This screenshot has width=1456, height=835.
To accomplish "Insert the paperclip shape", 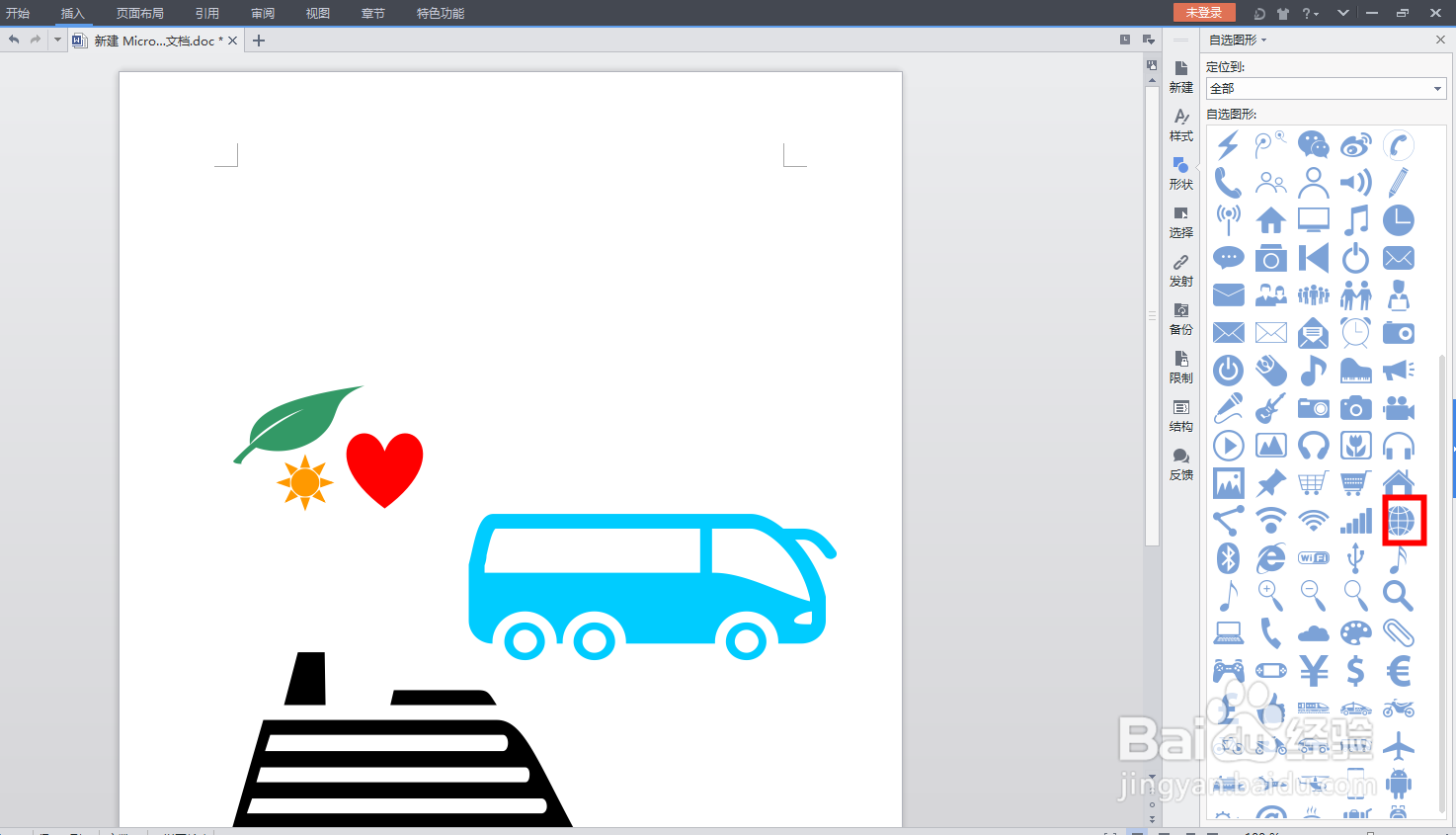I will pos(1398,633).
